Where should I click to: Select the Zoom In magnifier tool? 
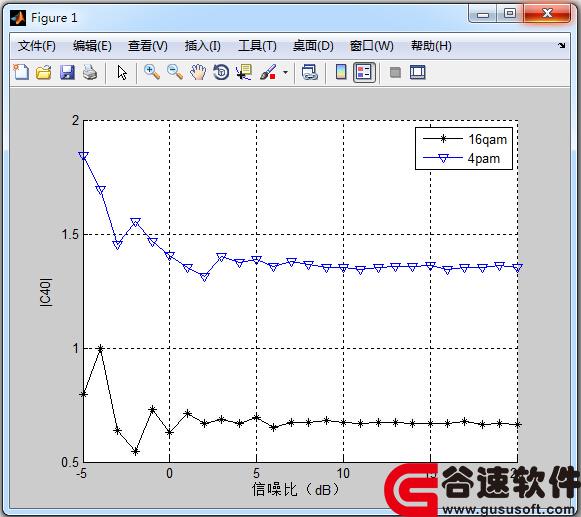point(152,72)
